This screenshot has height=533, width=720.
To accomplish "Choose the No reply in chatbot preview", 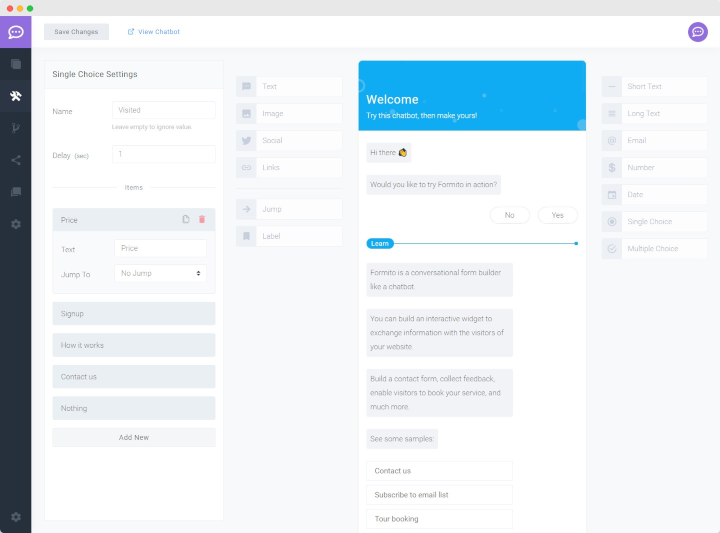I will pos(510,215).
